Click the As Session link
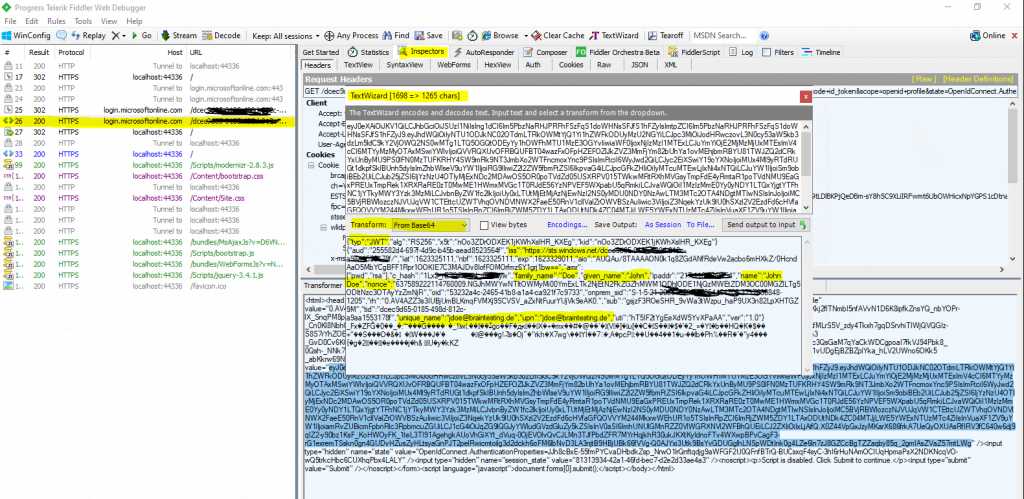Viewport: 1024px width, 499px height. tap(663, 225)
